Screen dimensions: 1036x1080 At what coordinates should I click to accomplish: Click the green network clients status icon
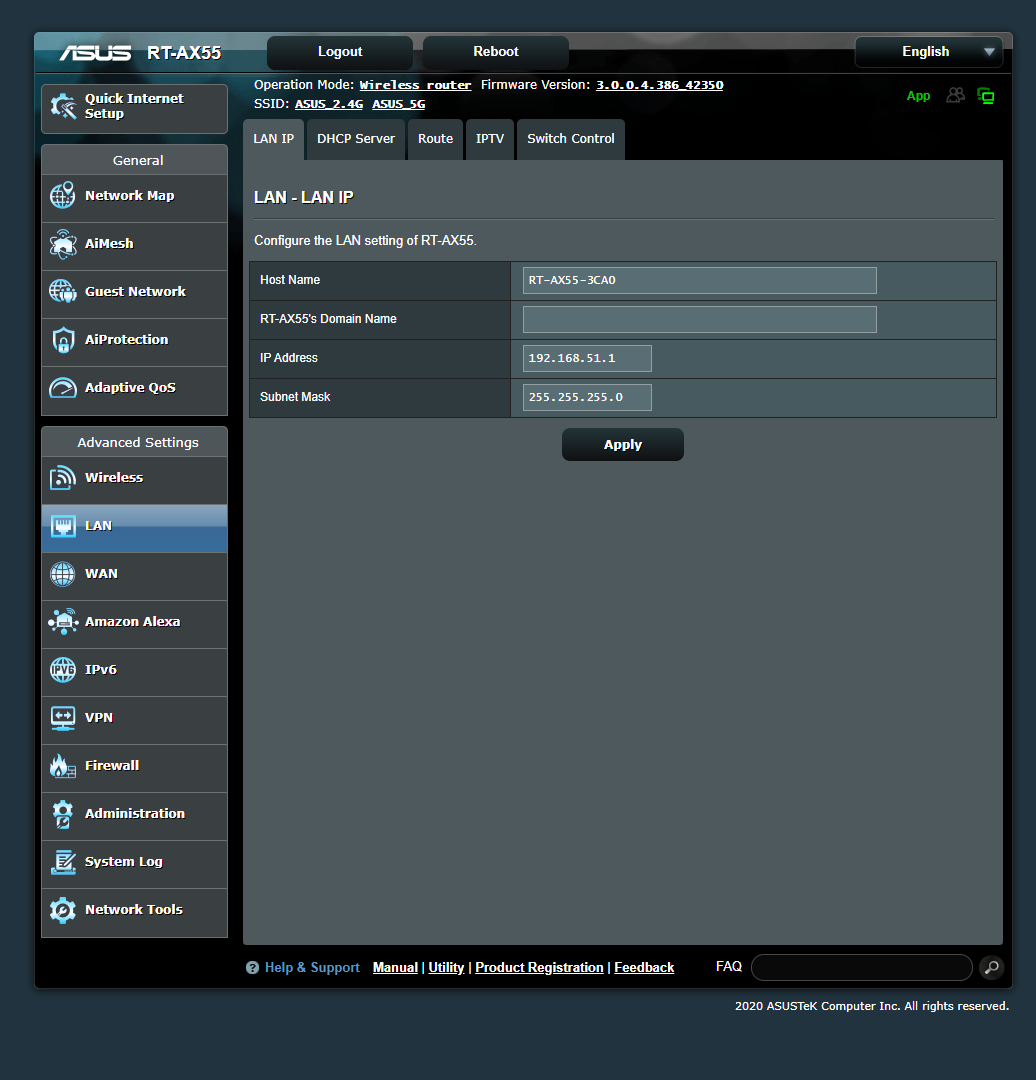pyautogui.click(x=986, y=96)
